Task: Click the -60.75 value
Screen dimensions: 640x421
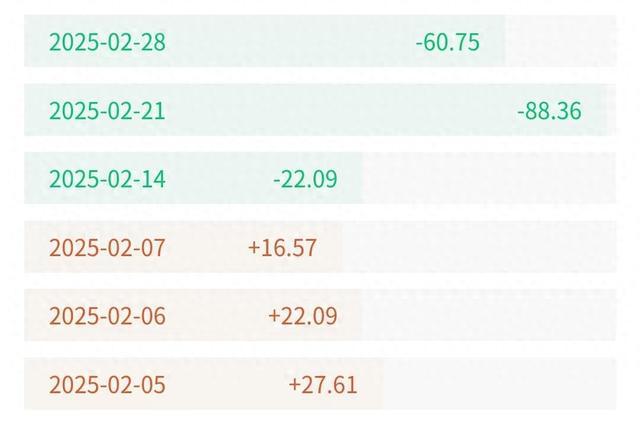Action: coord(448,42)
